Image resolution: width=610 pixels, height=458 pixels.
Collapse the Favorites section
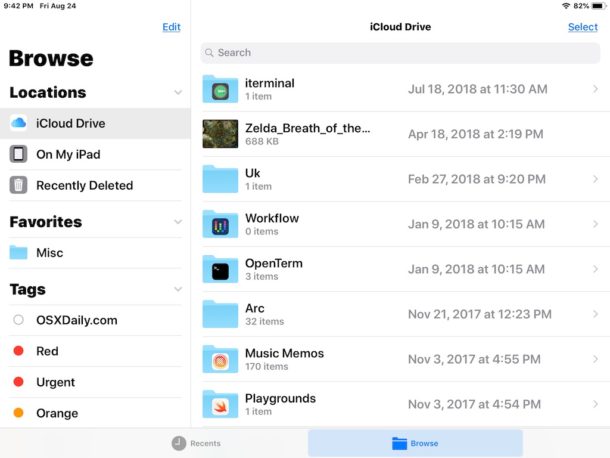tap(178, 222)
